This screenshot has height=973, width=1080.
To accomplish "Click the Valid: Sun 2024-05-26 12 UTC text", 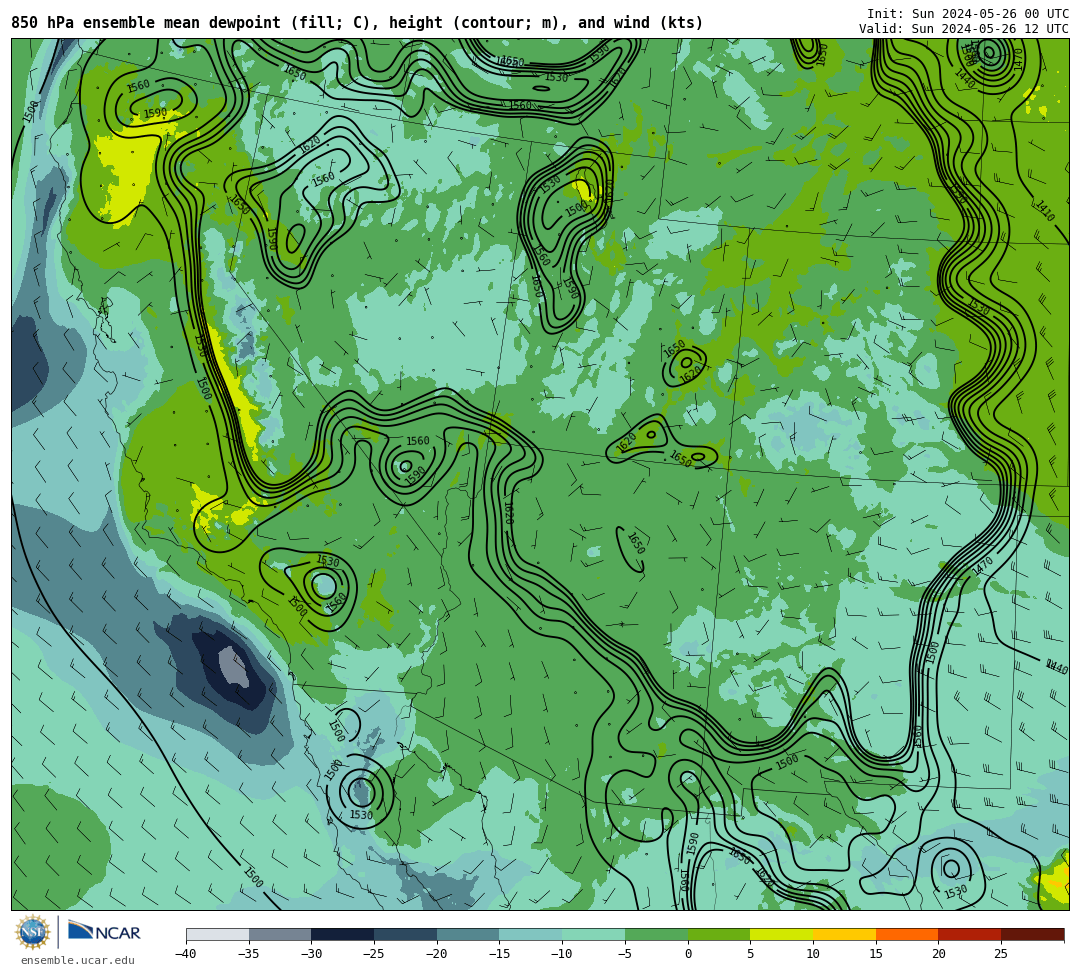I will [x=964, y=29].
